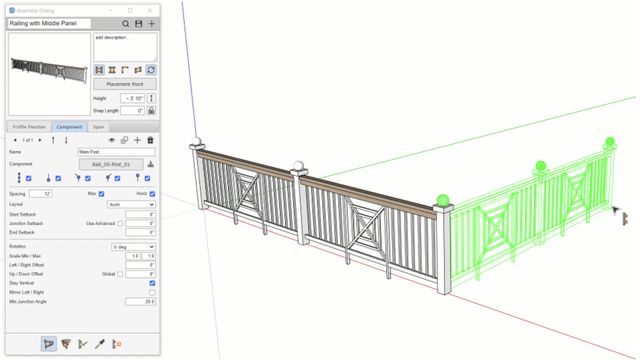The width and height of the screenshot is (640, 360).
Task: Go to next component with right arrow
Action: (40, 140)
